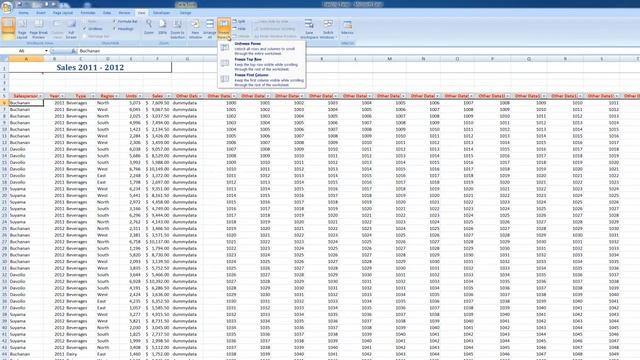Open the Home ribbon tab
The height and width of the screenshot is (360, 640).
point(24,13)
